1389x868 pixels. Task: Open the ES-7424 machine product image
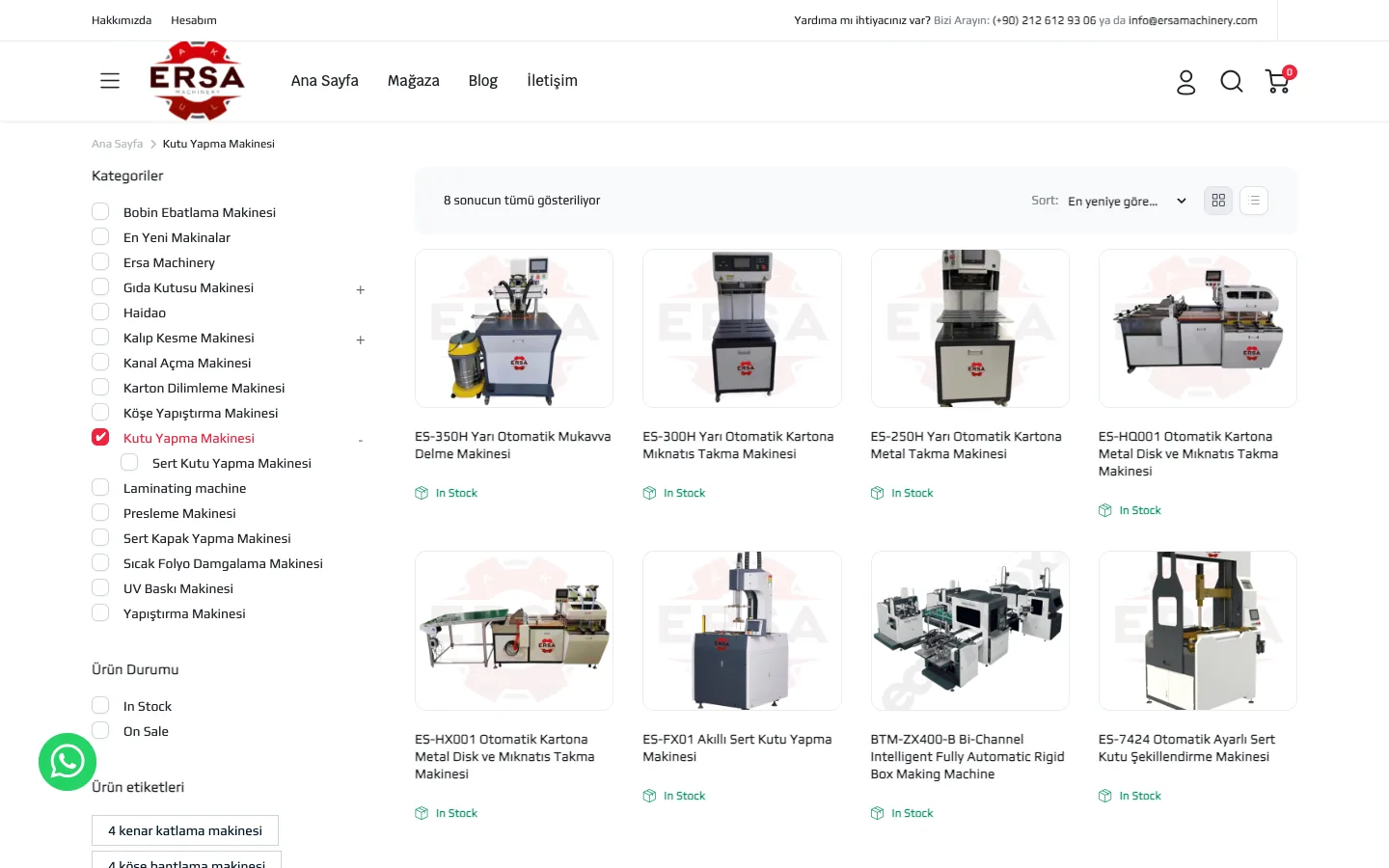[1198, 631]
